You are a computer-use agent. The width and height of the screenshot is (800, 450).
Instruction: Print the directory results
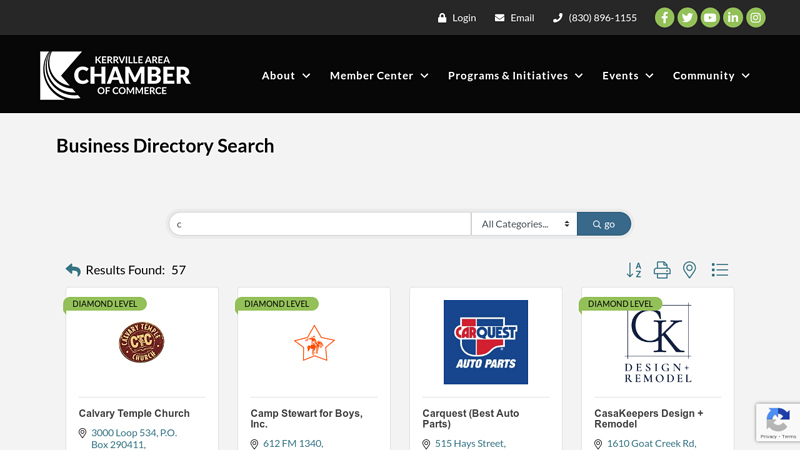pyautogui.click(x=662, y=270)
